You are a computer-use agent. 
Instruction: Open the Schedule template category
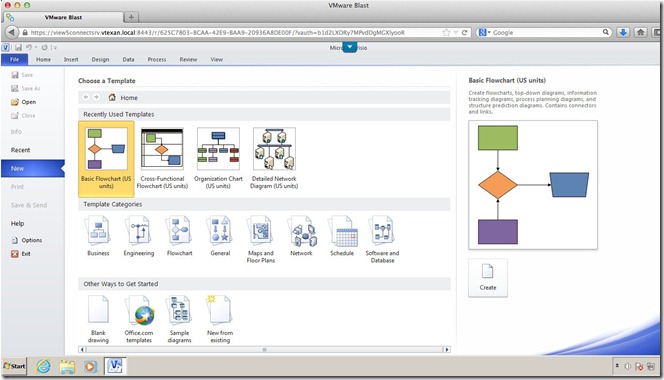click(x=342, y=236)
